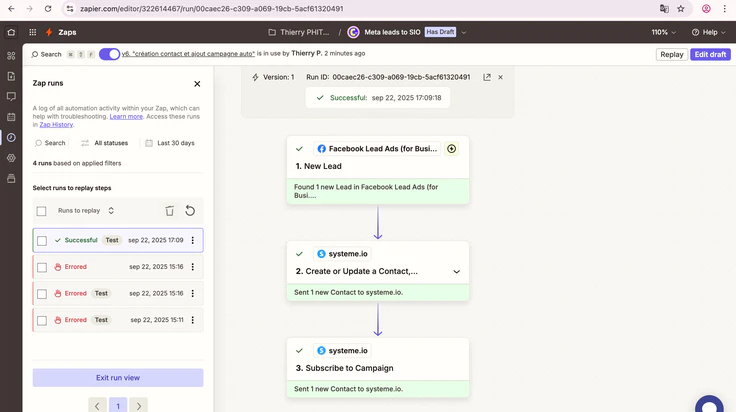The image size is (736, 412).
Task: Click the Replay button
Action: click(672, 54)
